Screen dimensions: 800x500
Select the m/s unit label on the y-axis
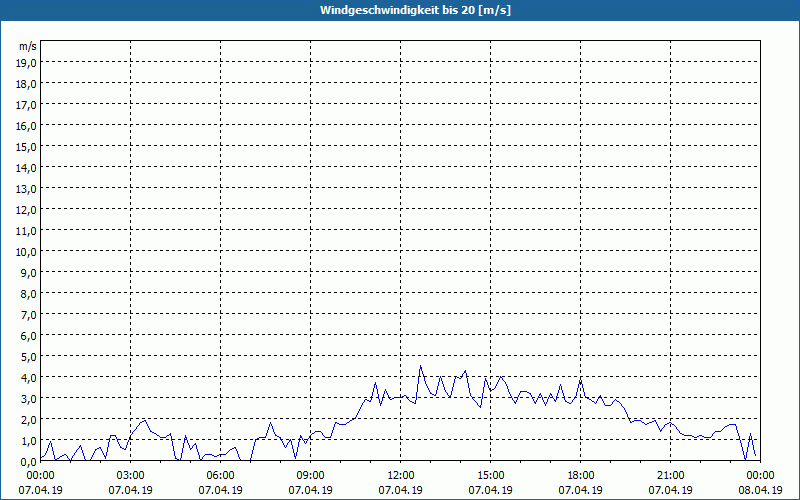click(x=28, y=46)
